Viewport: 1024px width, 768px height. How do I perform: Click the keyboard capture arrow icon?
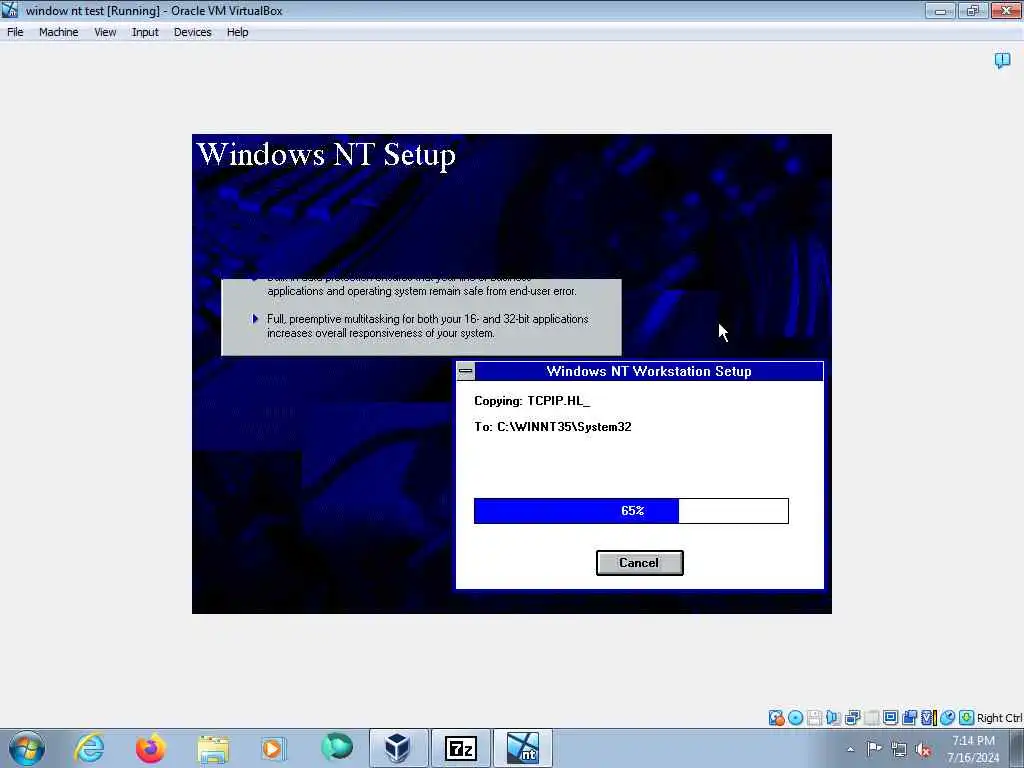967,718
